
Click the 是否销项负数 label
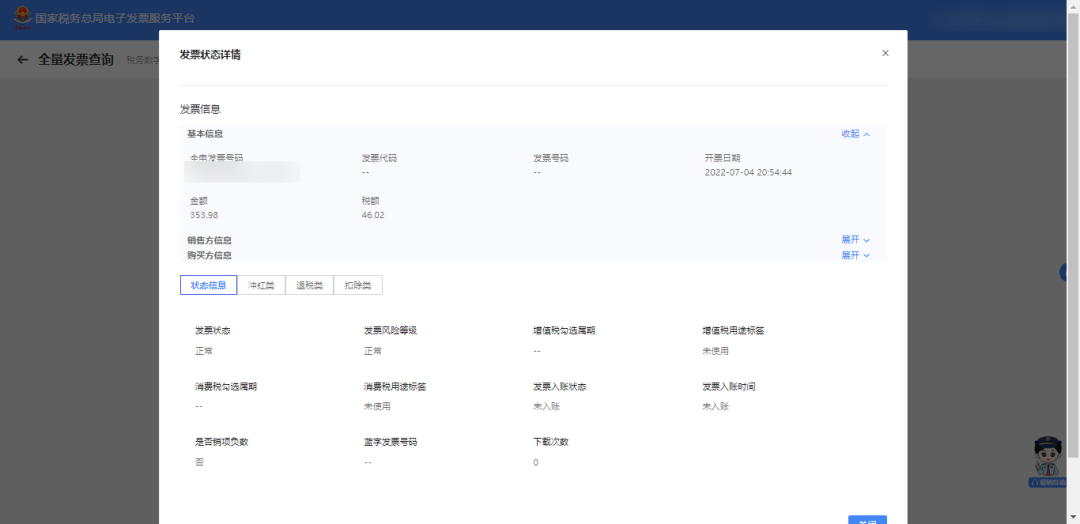222,442
